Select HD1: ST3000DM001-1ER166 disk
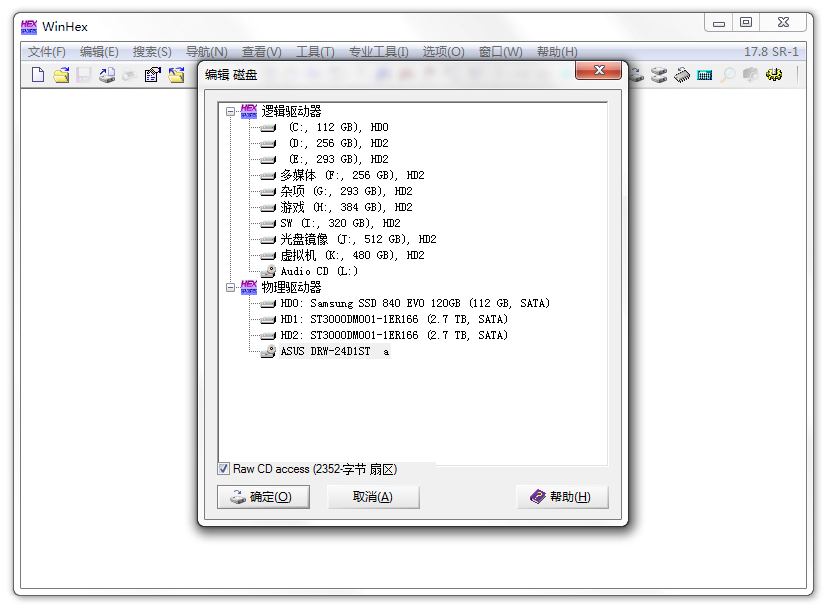832x615 pixels. point(394,319)
